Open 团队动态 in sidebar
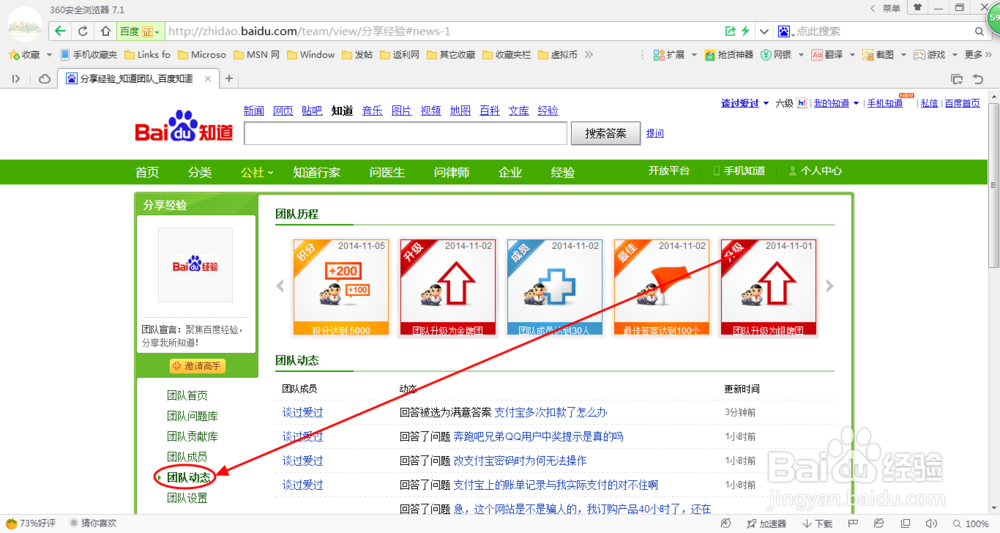 point(188,477)
